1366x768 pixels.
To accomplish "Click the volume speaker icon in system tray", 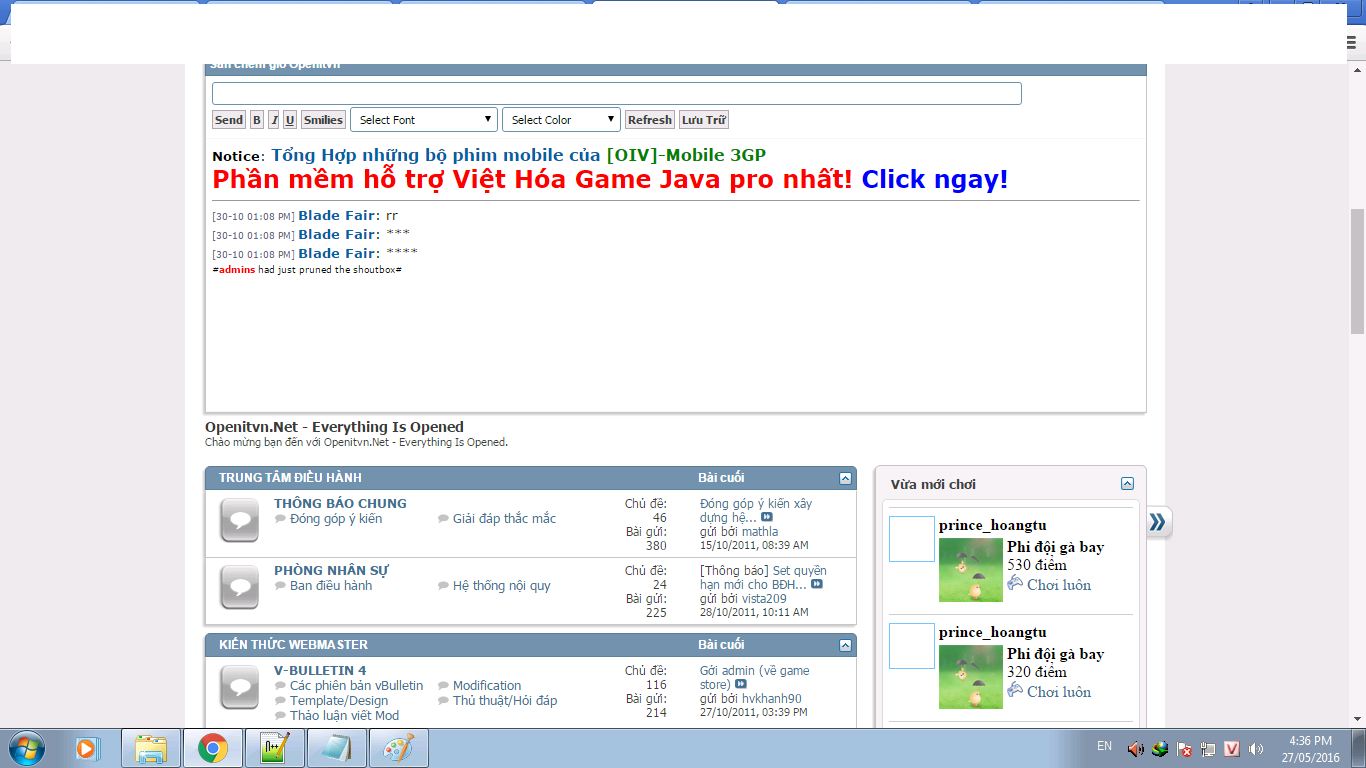I will 1135,749.
